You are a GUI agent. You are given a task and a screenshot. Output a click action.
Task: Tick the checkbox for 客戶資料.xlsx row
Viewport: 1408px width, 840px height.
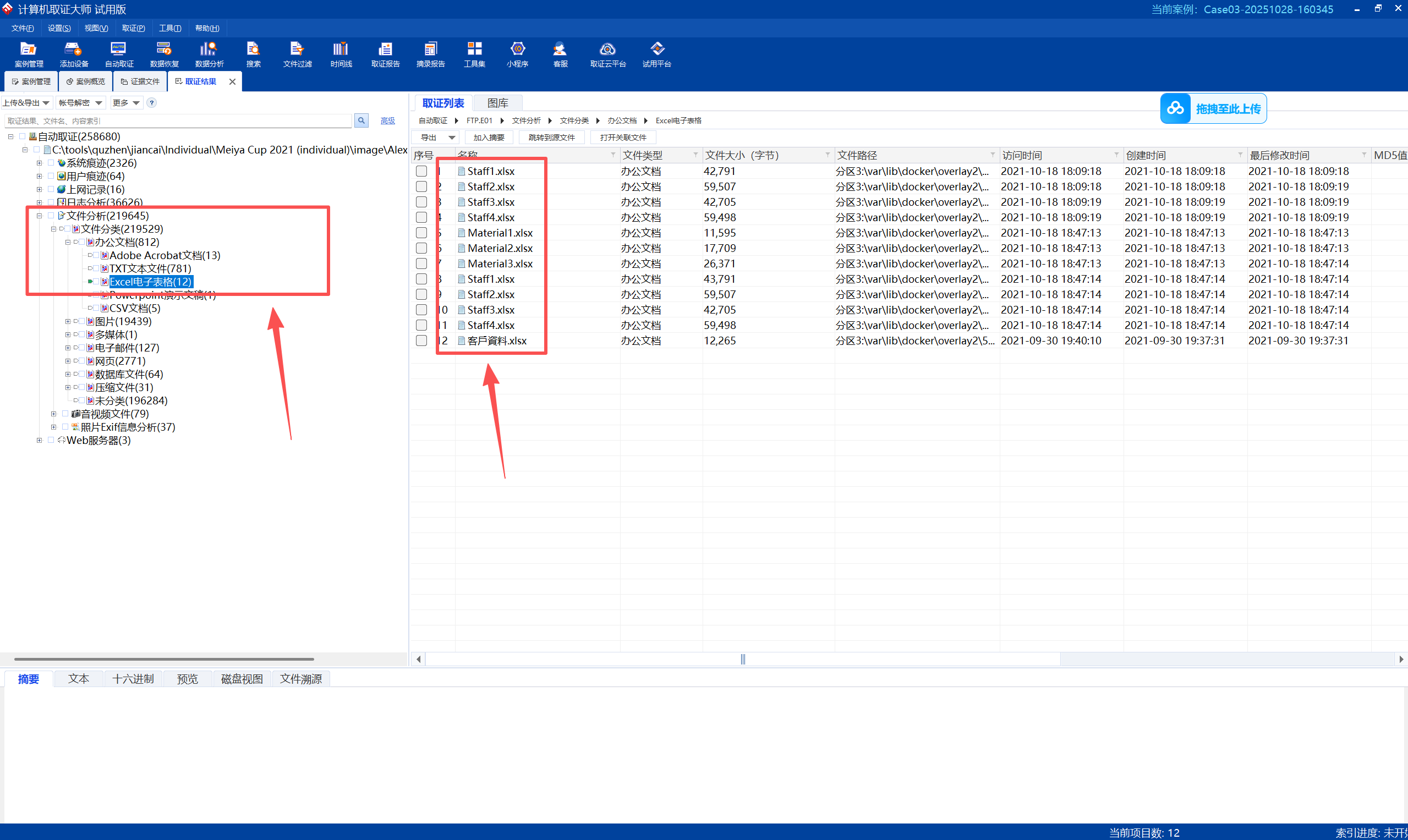421,341
